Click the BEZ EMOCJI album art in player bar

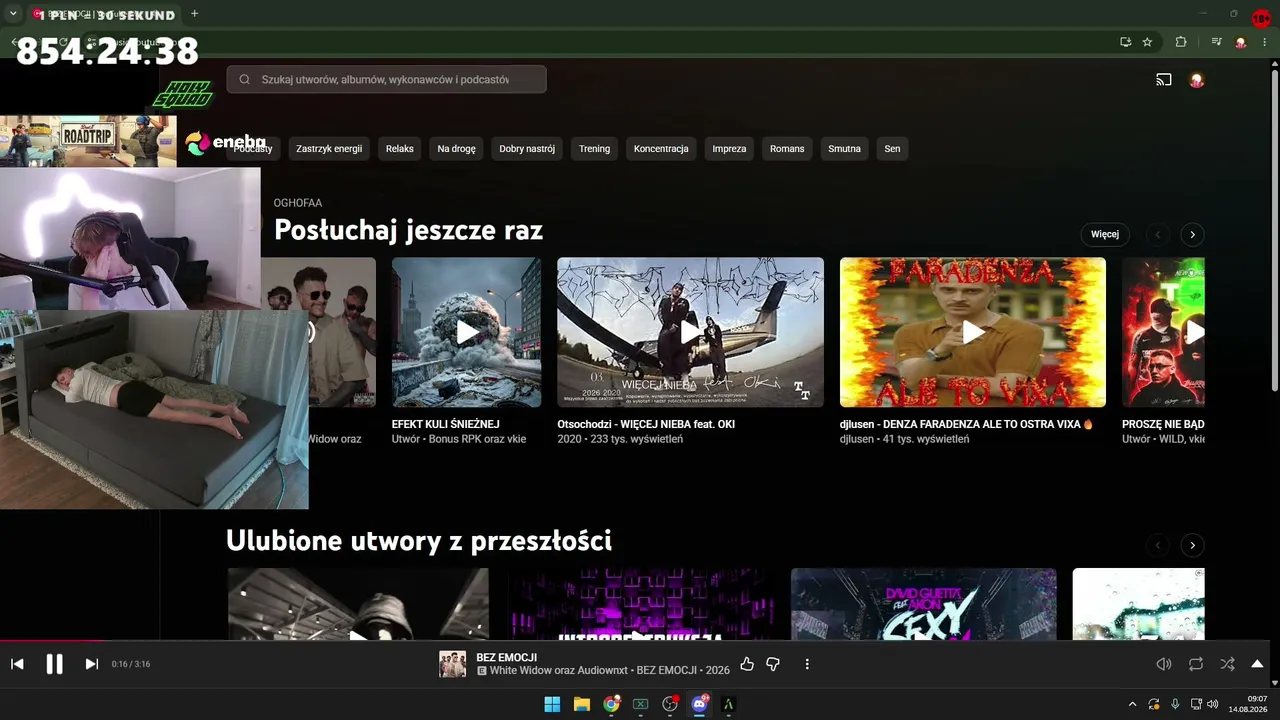click(x=453, y=664)
